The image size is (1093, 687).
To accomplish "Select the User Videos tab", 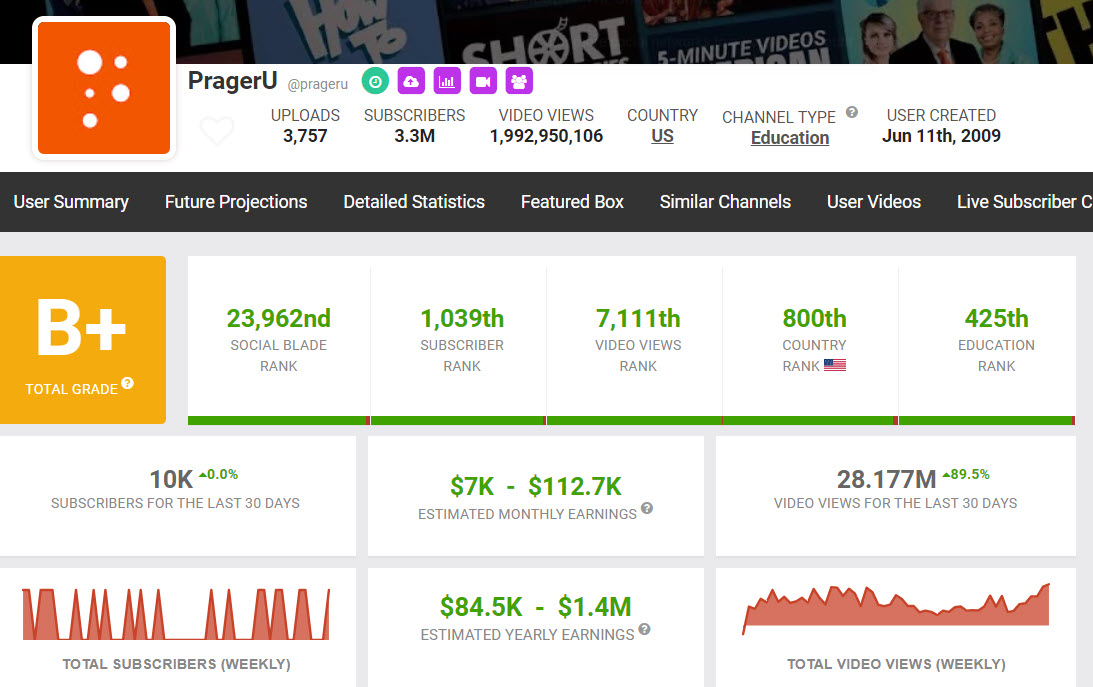I will point(874,202).
